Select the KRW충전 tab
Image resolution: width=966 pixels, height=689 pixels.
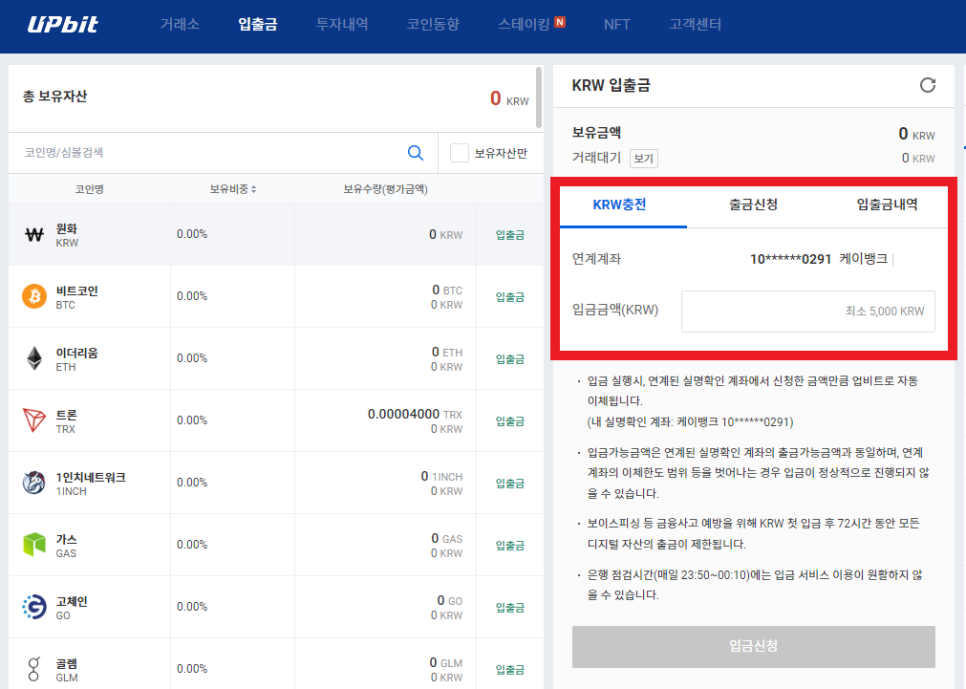(x=620, y=205)
